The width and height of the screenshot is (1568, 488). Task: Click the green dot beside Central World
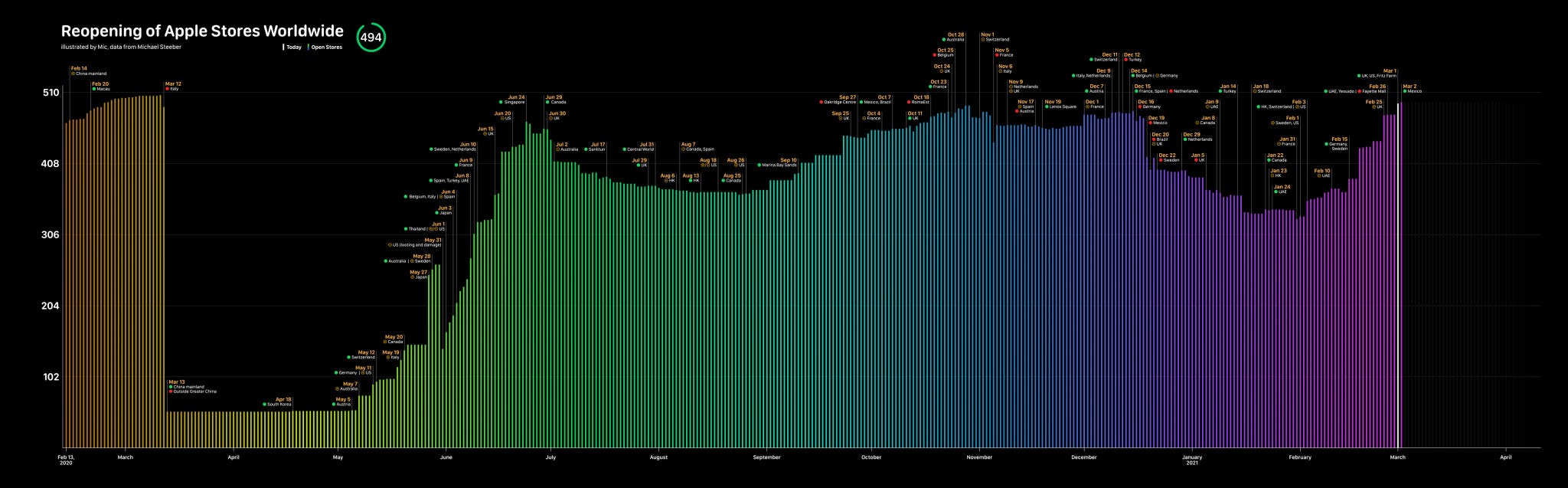625,149
